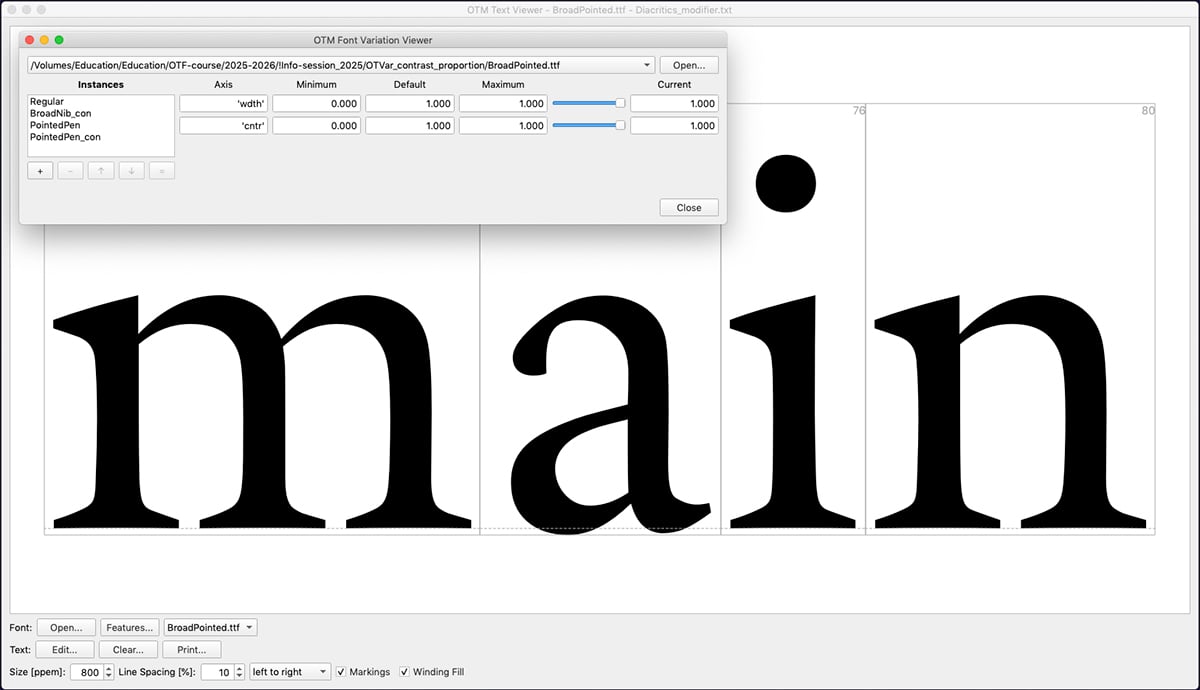1200x690 pixels.
Task: Open the Features... dialog
Action: (130, 628)
